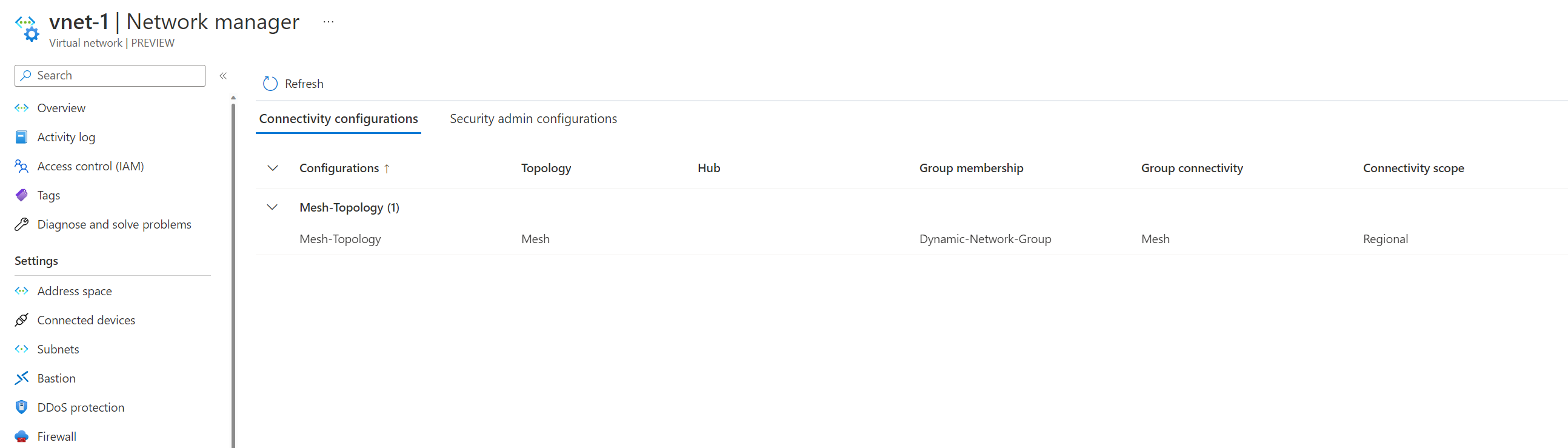Select the Mesh-Topology configuration row name
Image resolution: width=1568 pixels, height=448 pixels.
[340, 239]
